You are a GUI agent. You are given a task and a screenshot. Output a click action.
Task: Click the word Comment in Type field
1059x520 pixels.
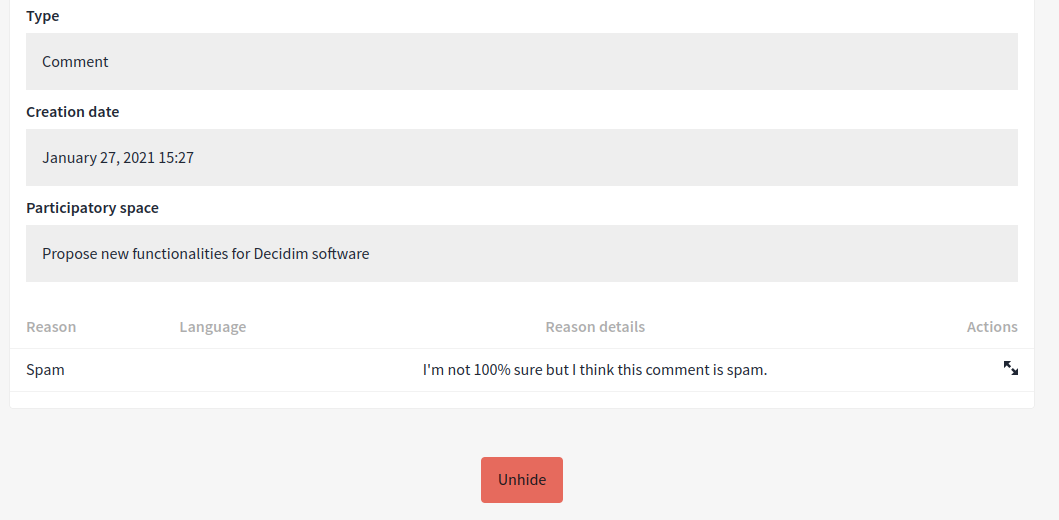pyautogui.click(x=75, y=62)
